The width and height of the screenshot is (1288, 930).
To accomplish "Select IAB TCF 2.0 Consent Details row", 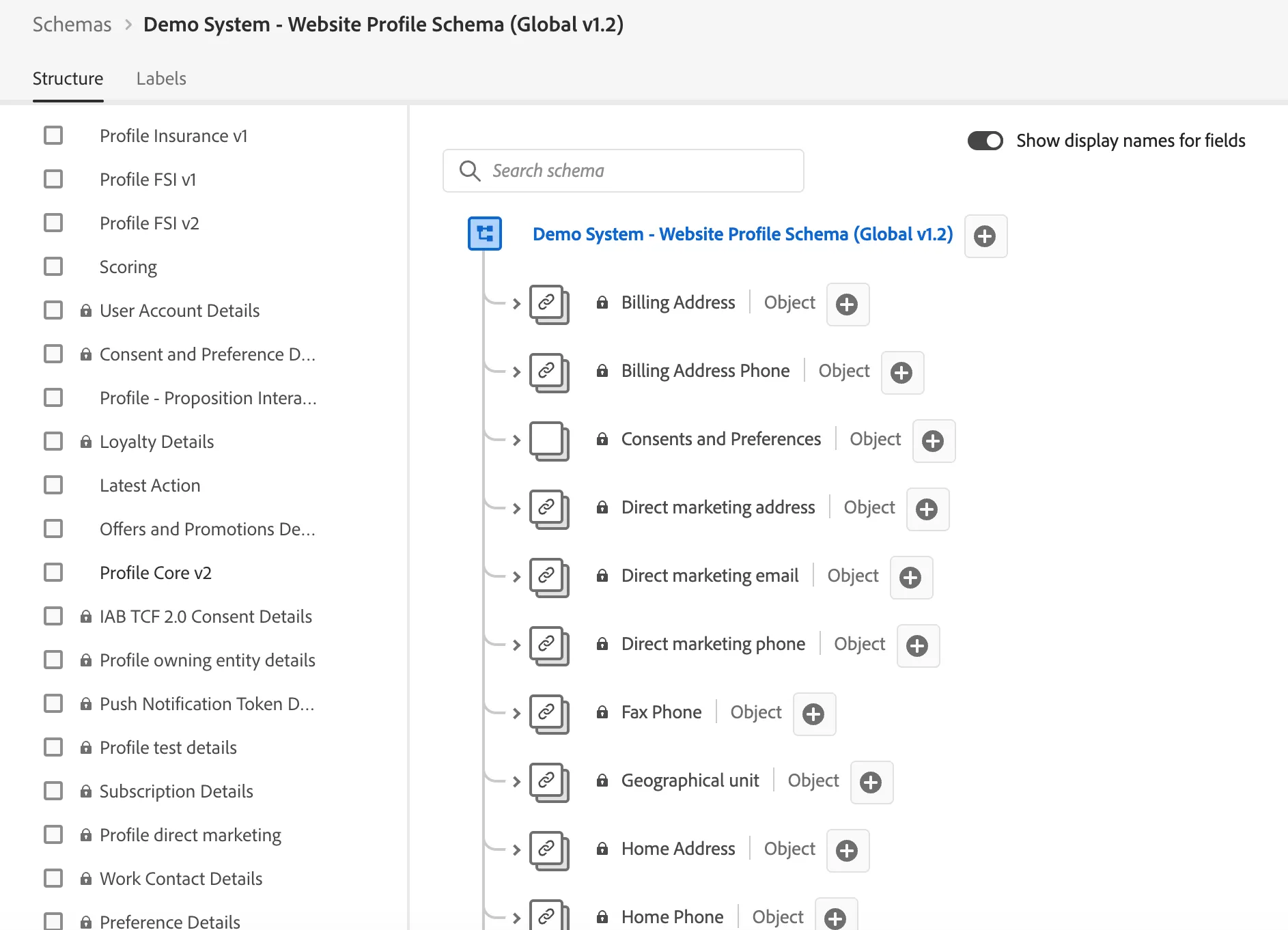I will [205, 616].
